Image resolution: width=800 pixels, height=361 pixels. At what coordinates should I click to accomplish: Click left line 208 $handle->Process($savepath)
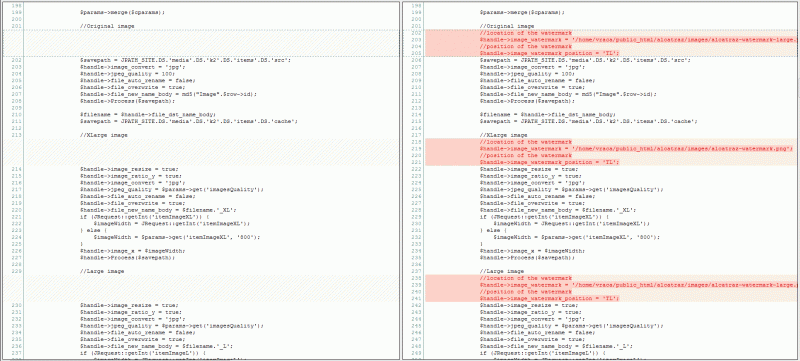click(128, 101)
